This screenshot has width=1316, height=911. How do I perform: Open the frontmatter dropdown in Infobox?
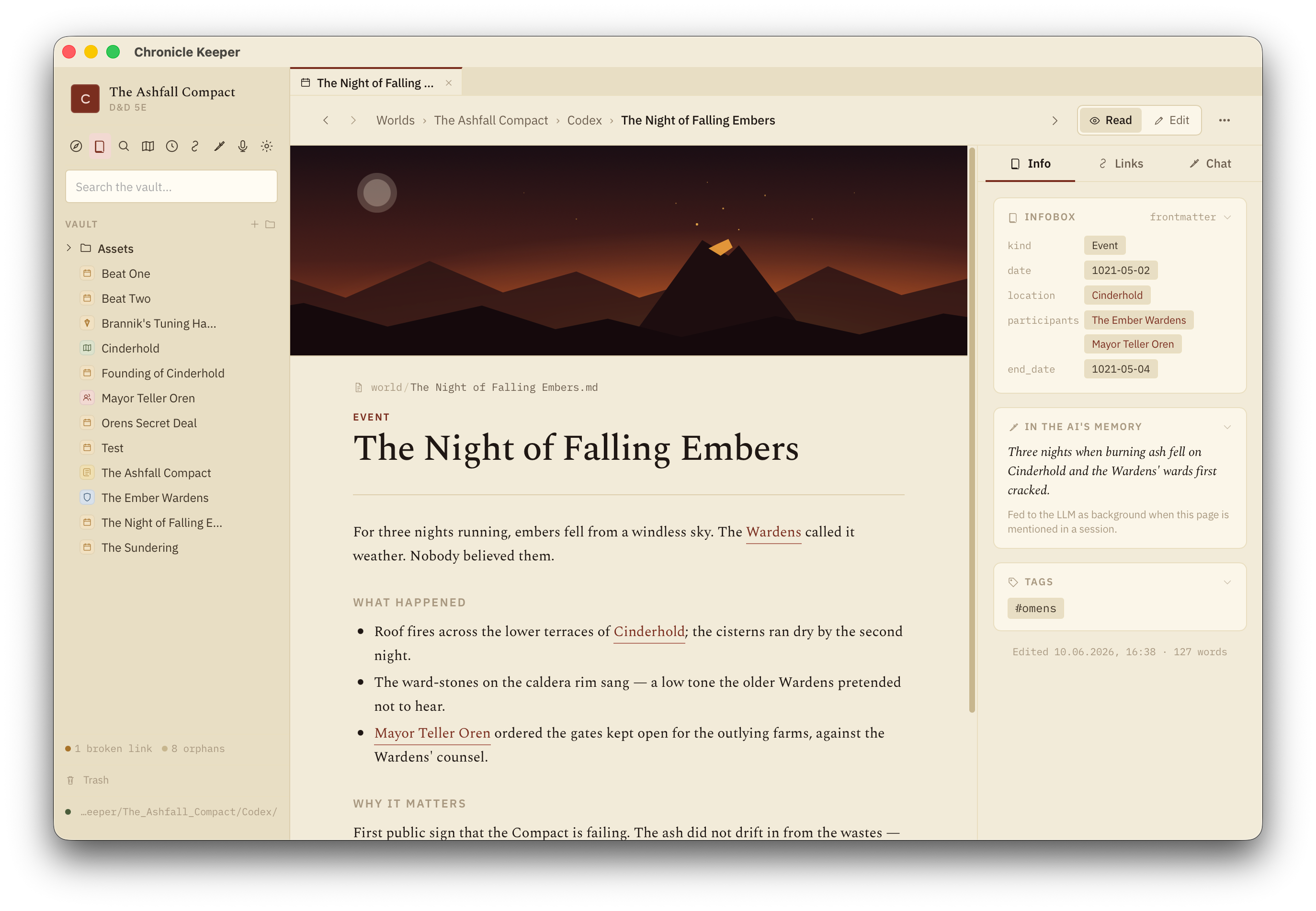point(1191,217)
